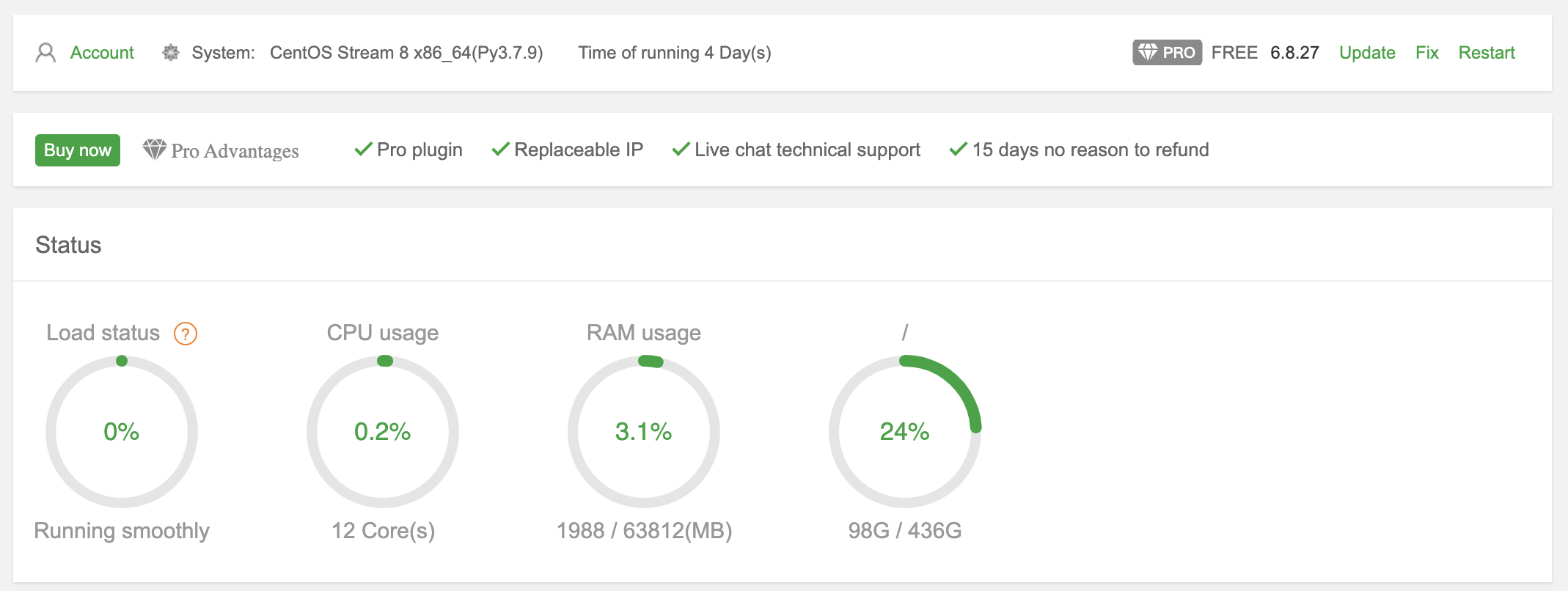Click the Fix link
Viewport: 1568px width, 591px height.
pyautogui.click(x=1426, y=53)
